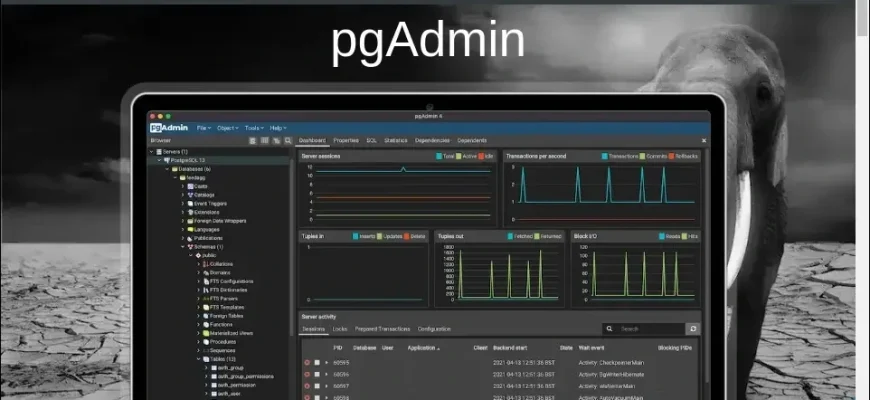
Task: Sort by the Application column header
Action: (422, 347)
